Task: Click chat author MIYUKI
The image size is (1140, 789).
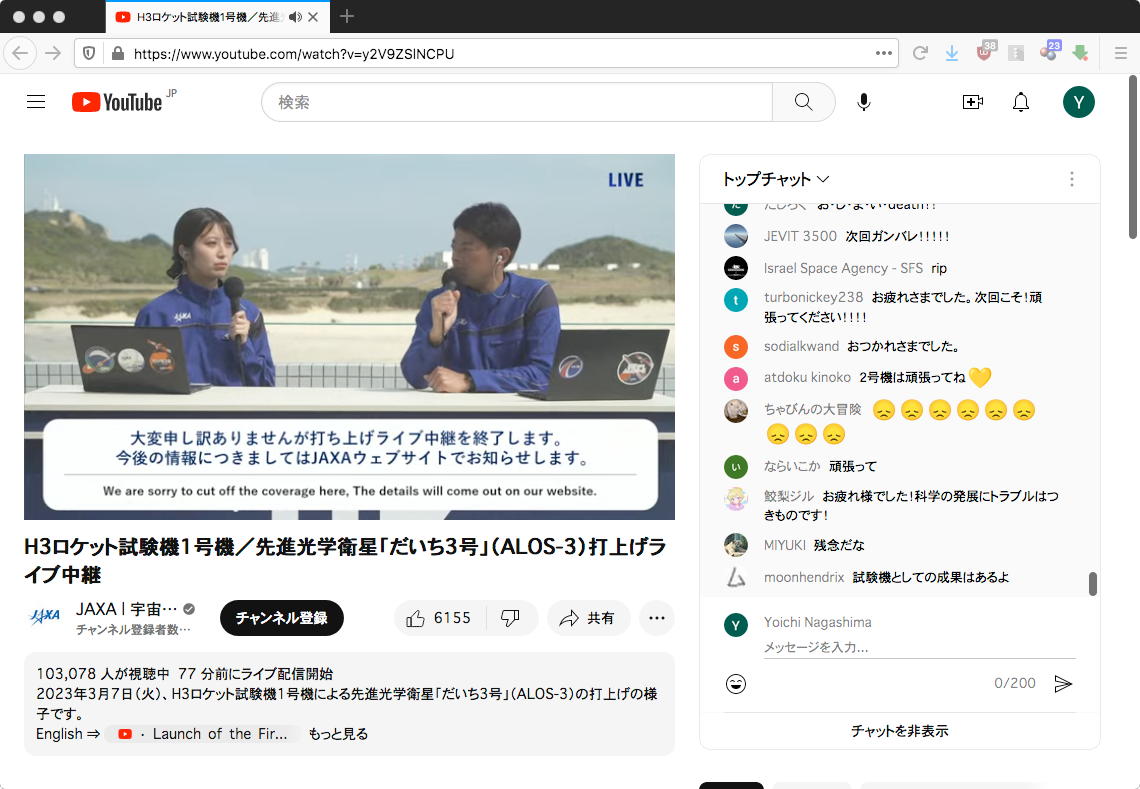Action: click(x=784, y=545)
